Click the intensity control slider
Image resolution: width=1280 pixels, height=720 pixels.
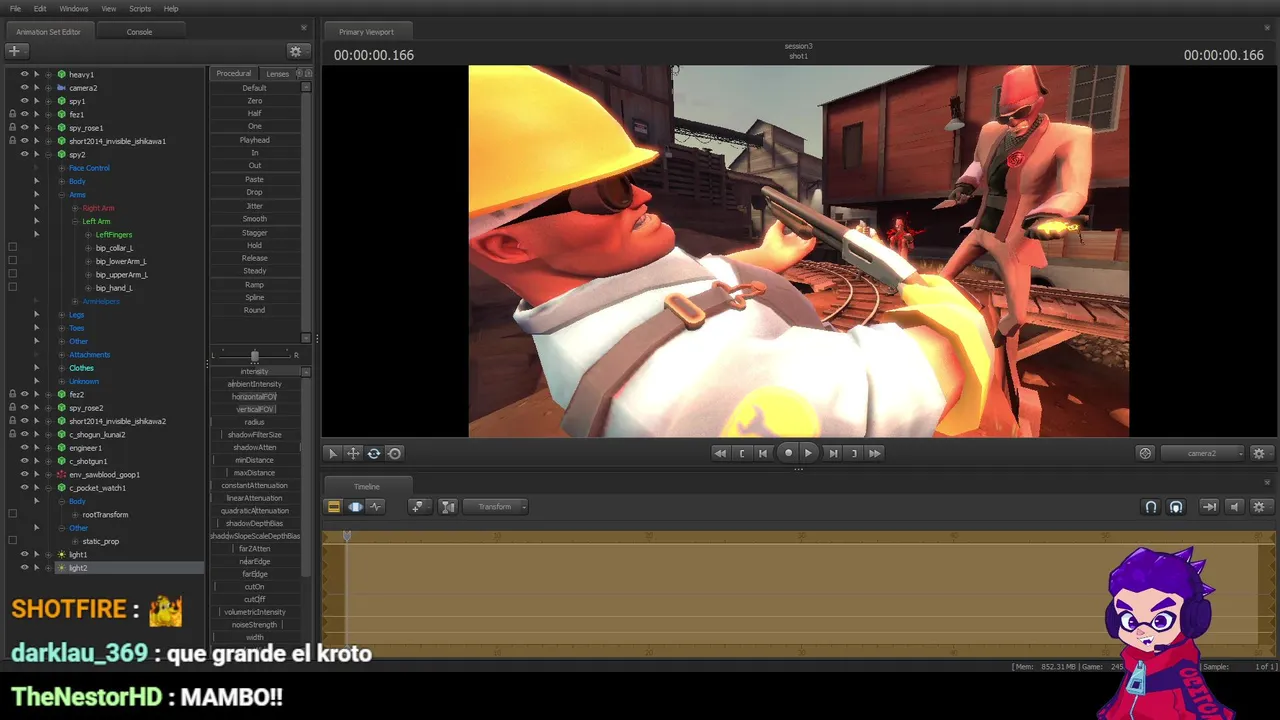pyautogui.click(x=255, y=371)
